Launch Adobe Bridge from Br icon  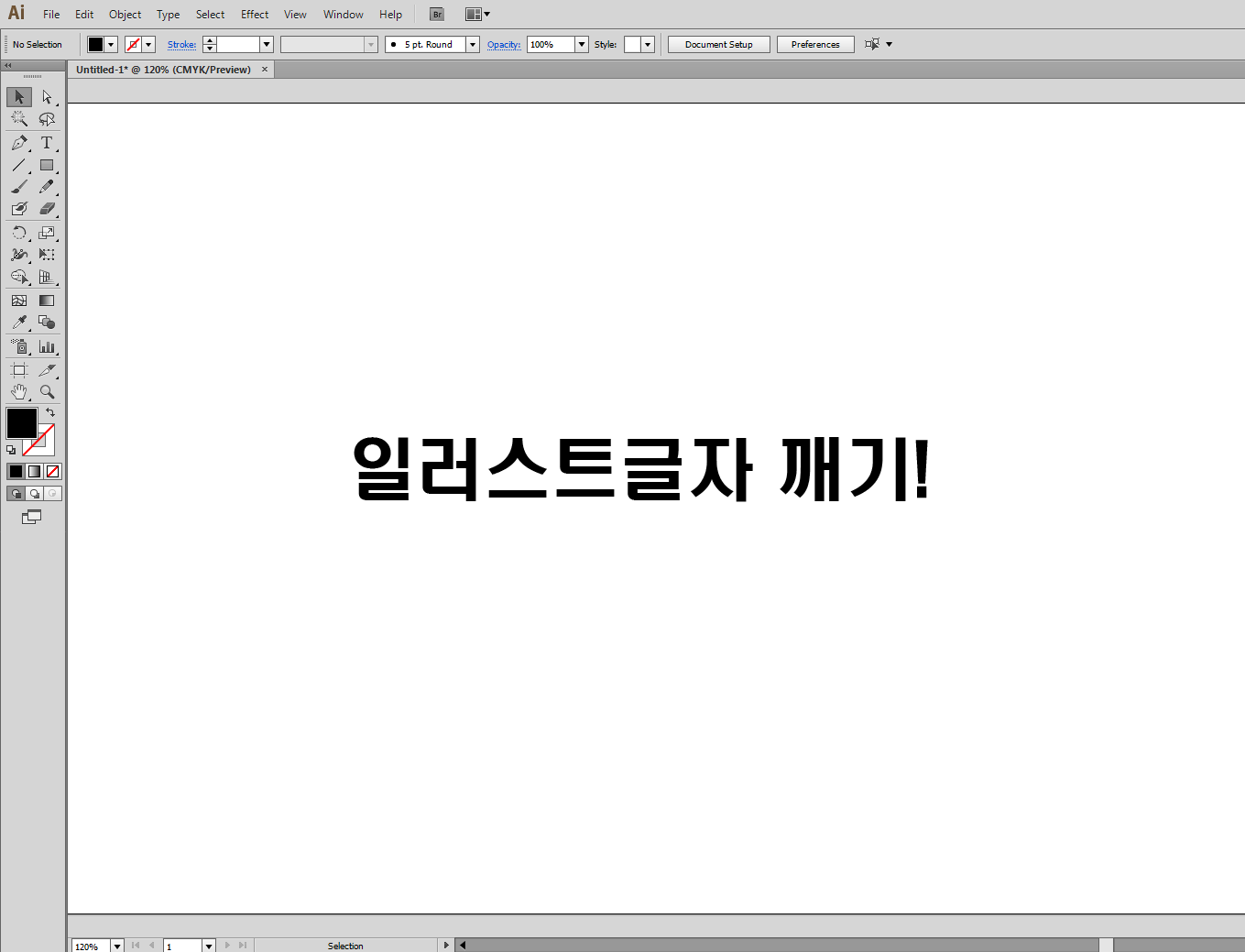[x=437, y=15]
